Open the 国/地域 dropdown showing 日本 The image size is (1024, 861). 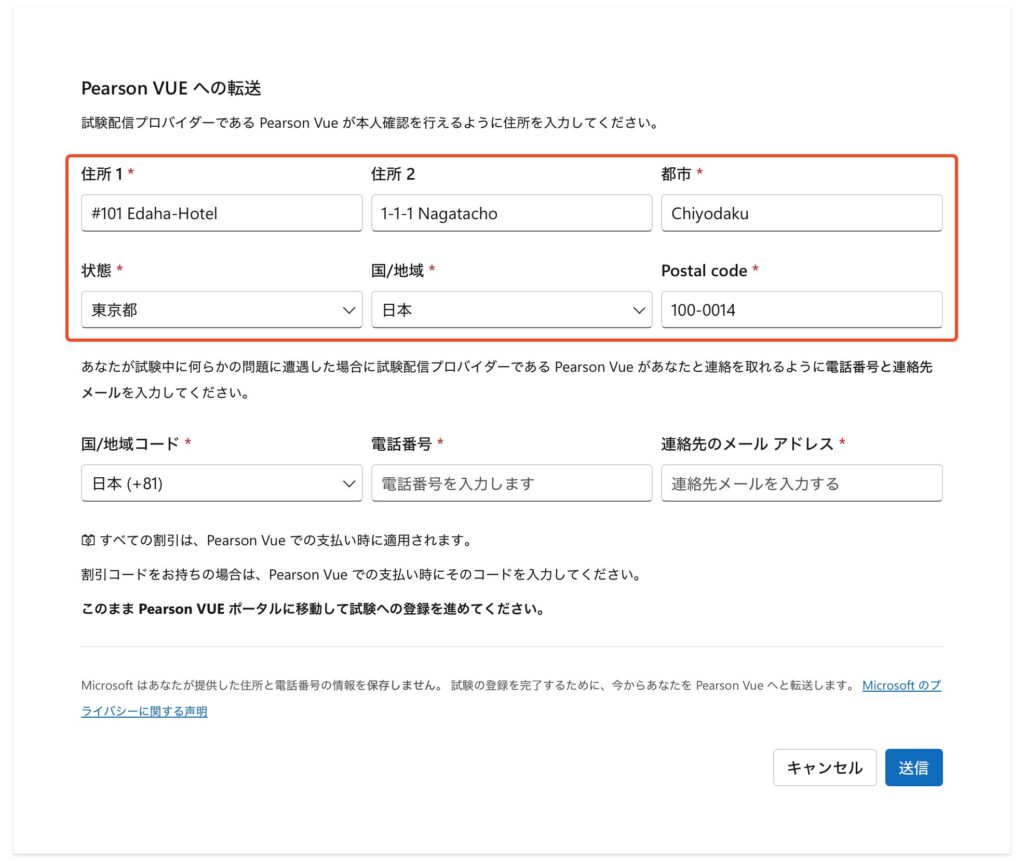pos(511,310)
